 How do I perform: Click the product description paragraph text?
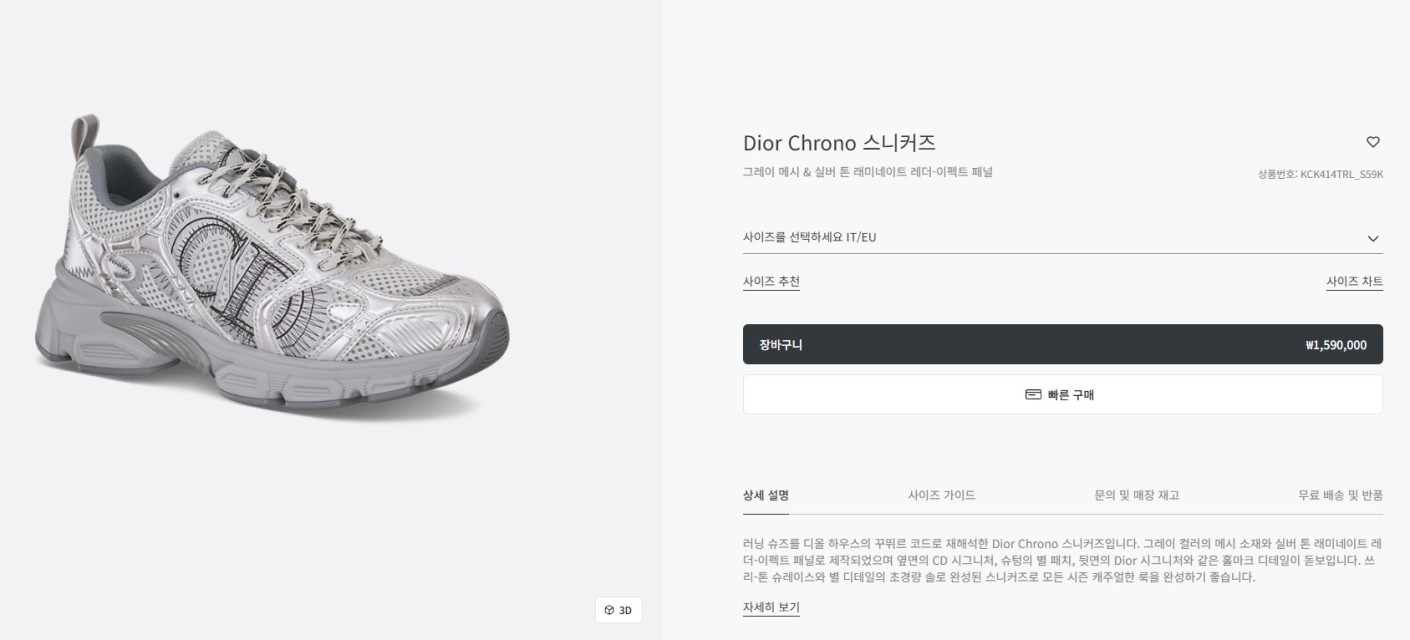coord(1060,560)
